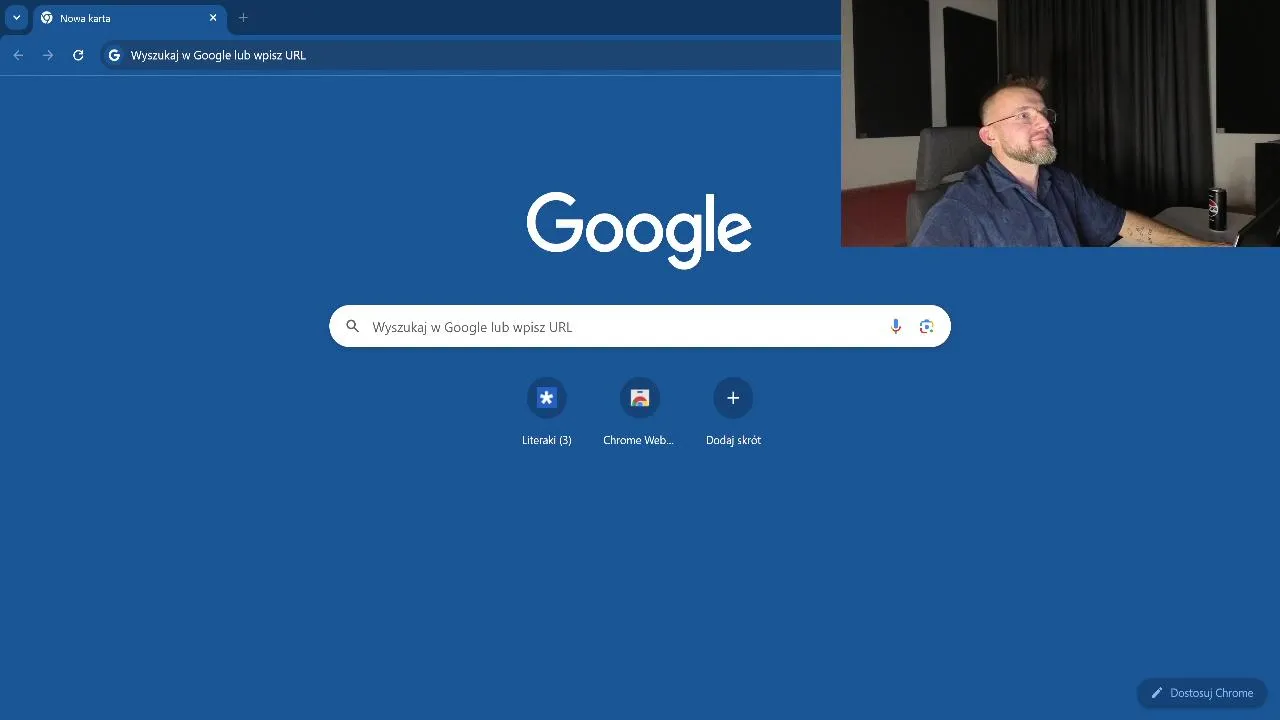Screen dimensions: 1280x720
Task: Open a new tab with plus button
Action: pyautogui.click(x=243, y=18)
